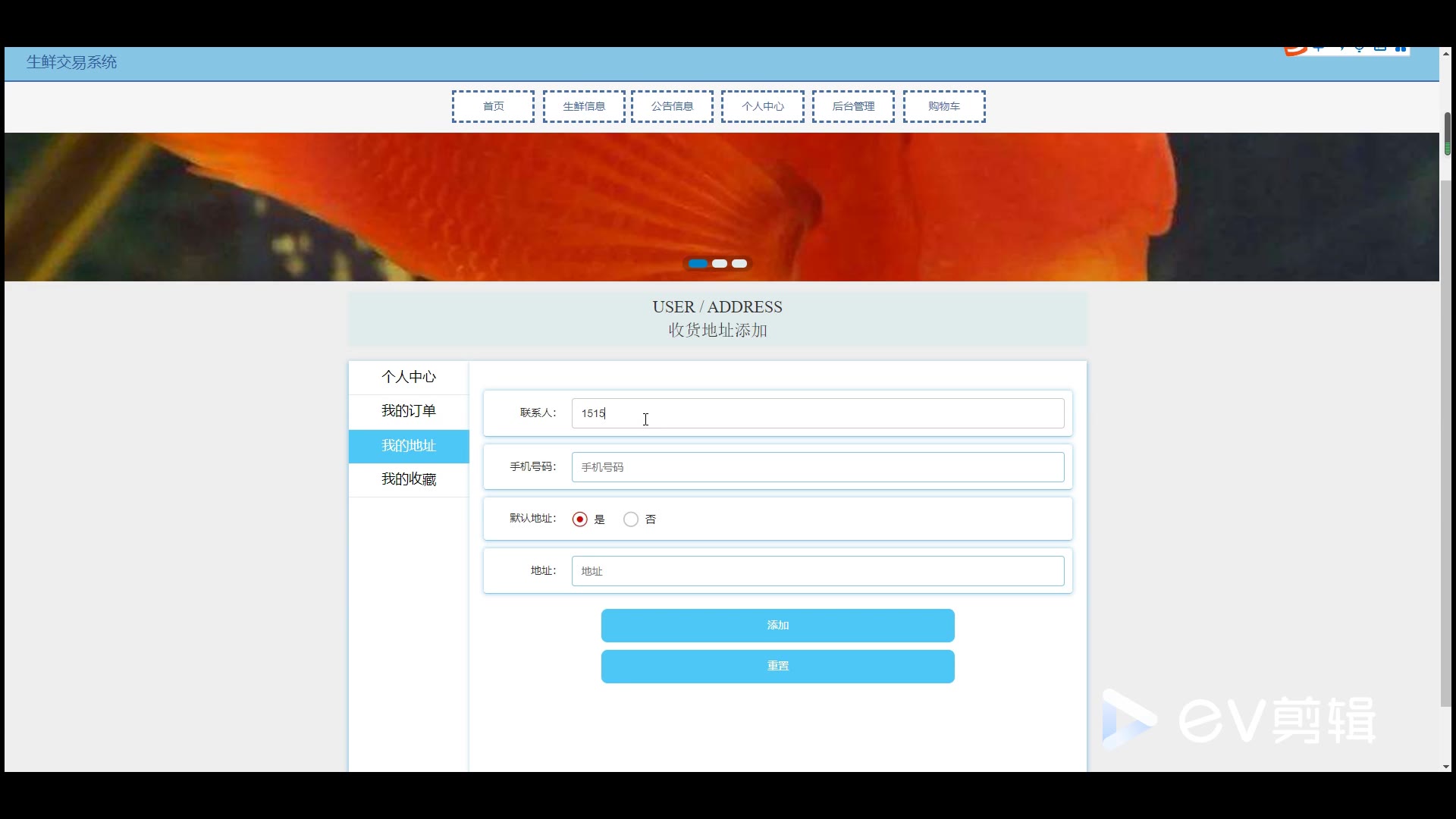Open the 首页 navigation item

point(493,106)
